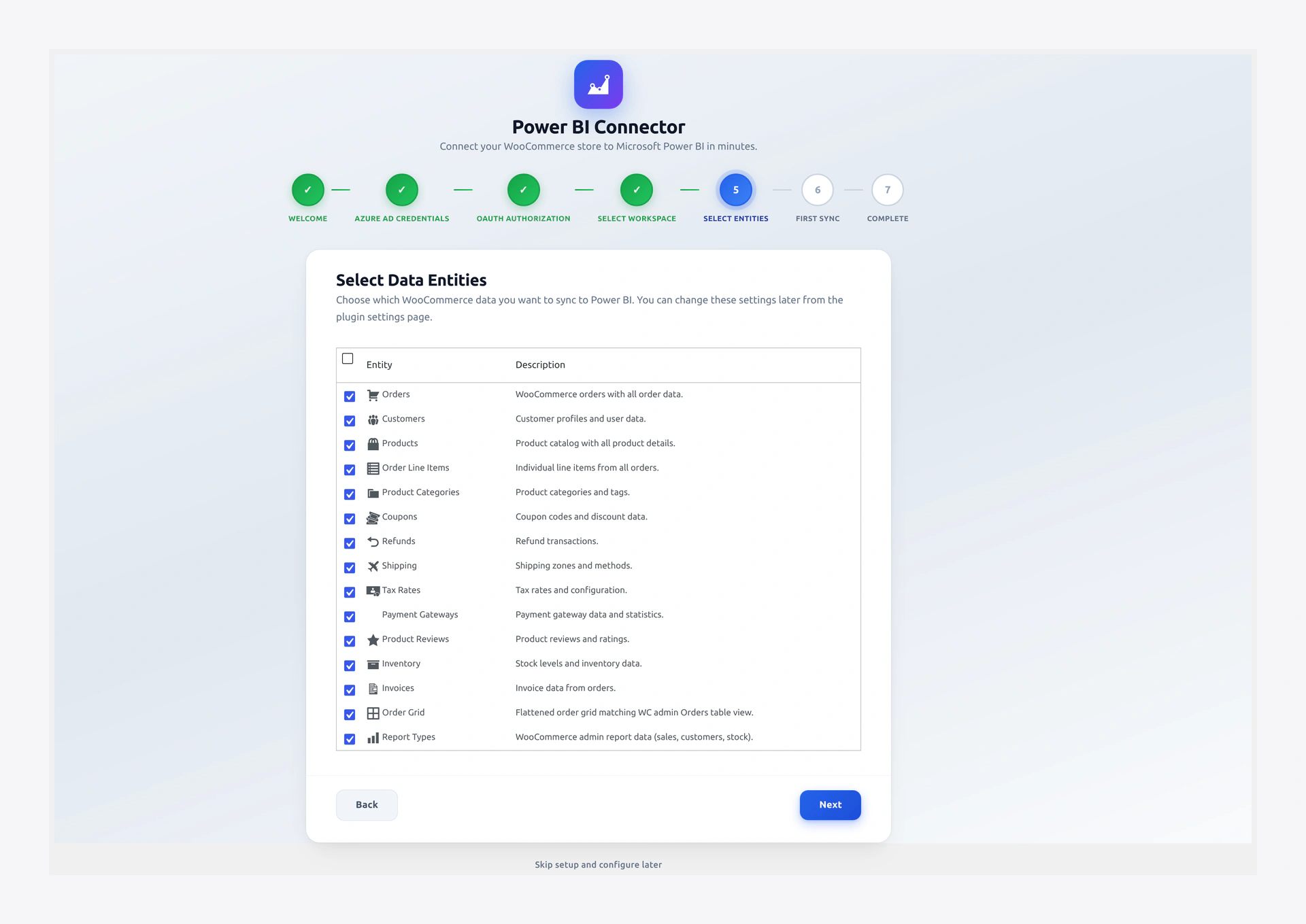This screenshot has width=1306, height=924.
Task: Click the Order Grid entity label
Action: 403,713
